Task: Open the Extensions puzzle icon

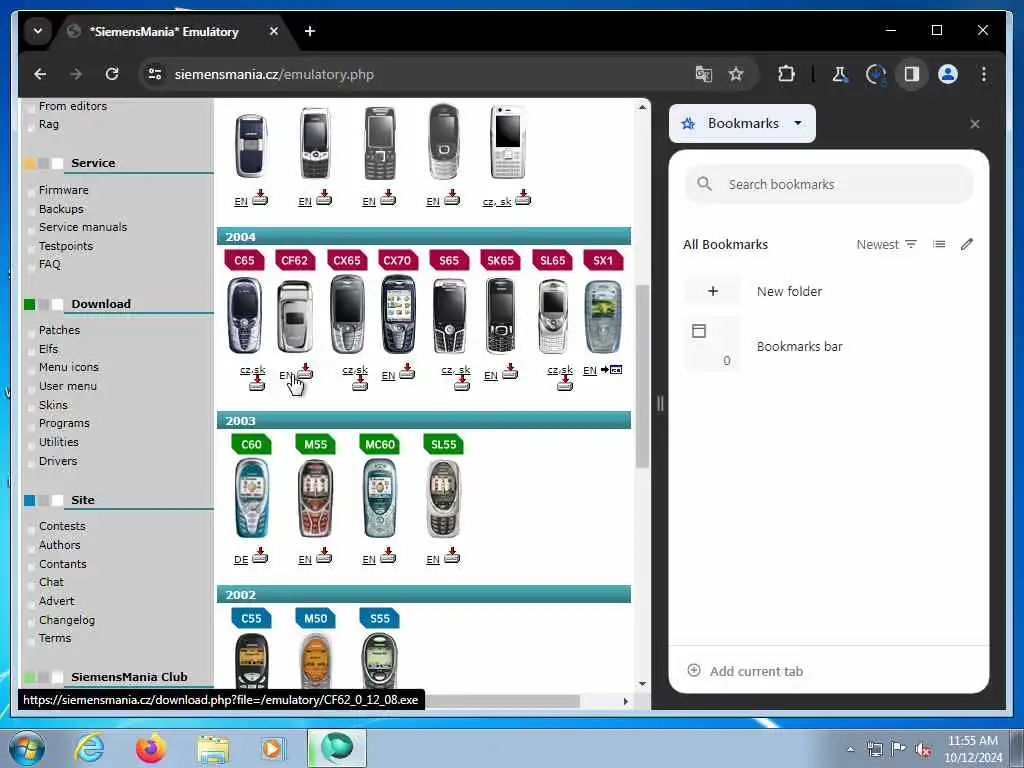Action: coord(786,74)
